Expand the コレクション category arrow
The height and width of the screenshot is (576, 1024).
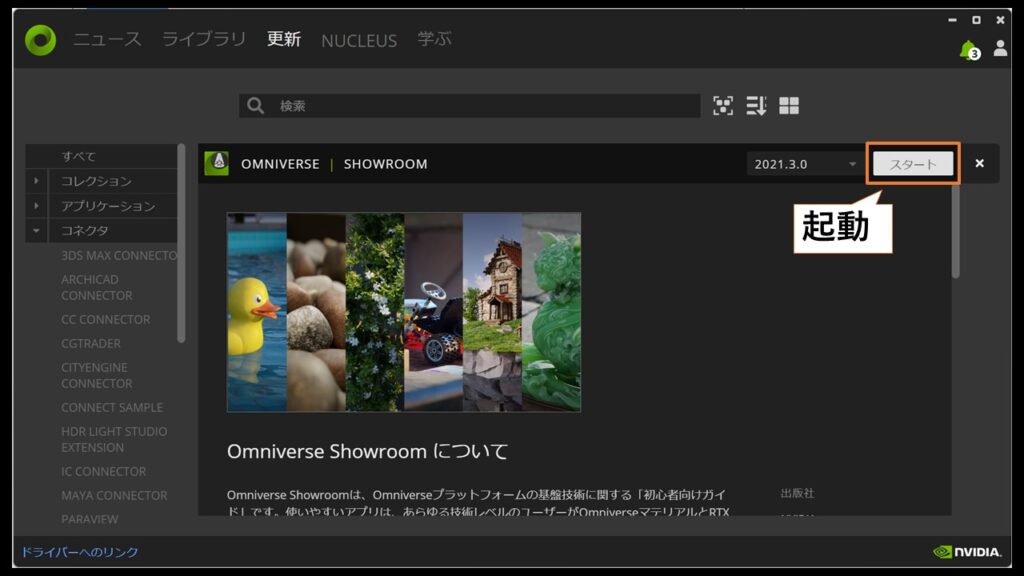coord(36,181)
